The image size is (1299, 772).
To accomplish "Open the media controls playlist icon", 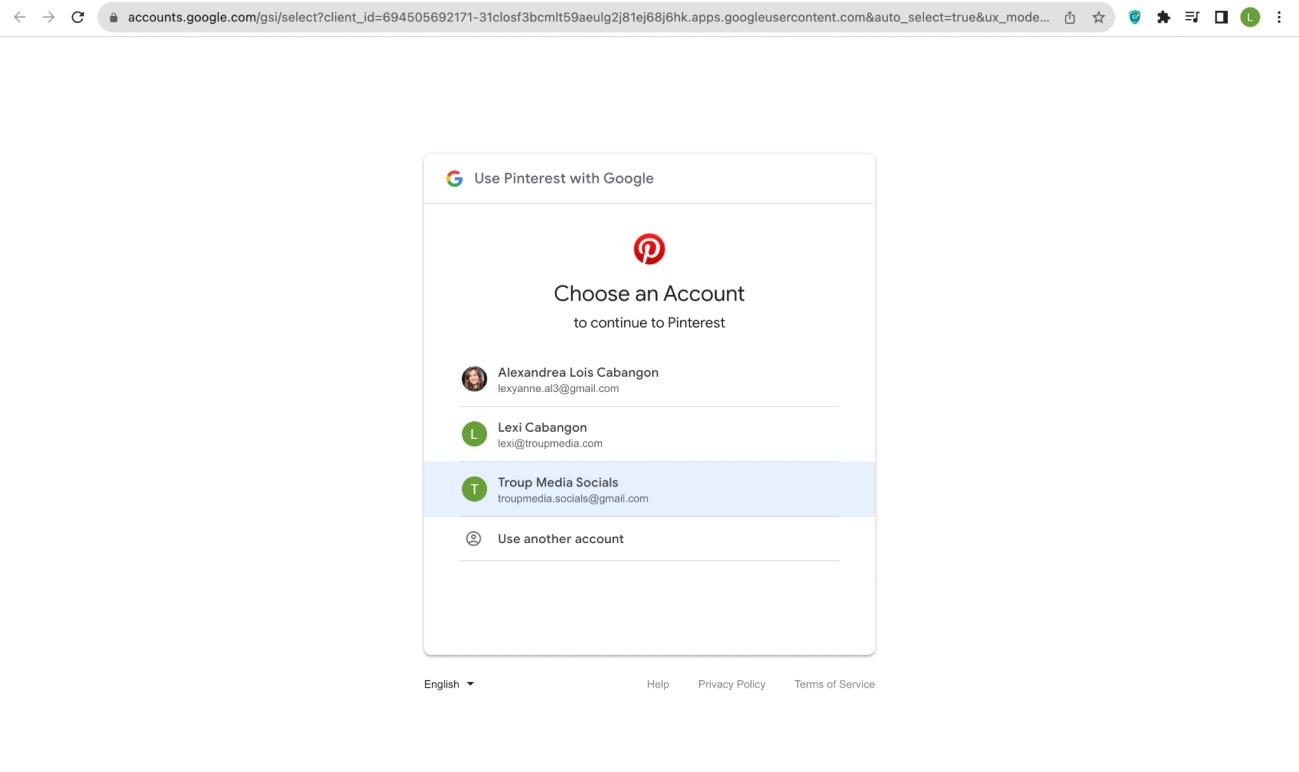I will [x=1193, y=17].
